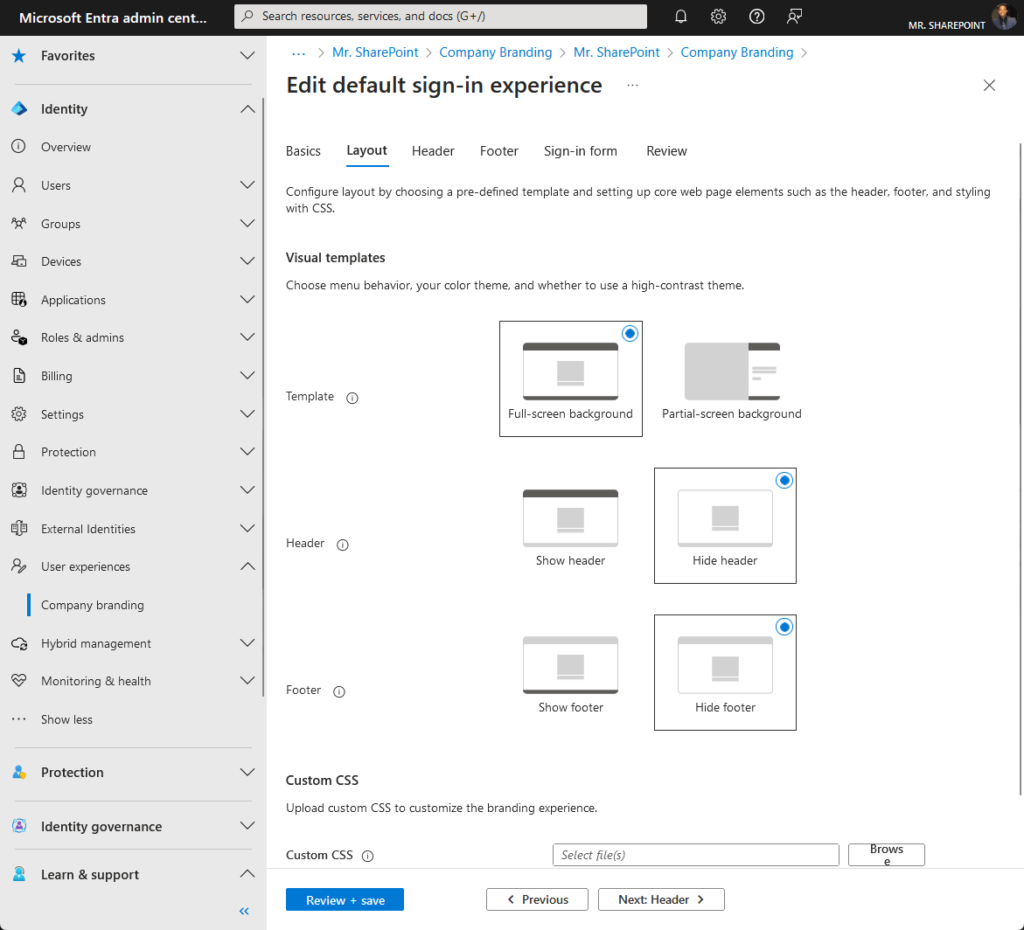Click the Mr. SharePoint account avatar
This screenshot has height=930, width=1024.
click(1004, 16)
